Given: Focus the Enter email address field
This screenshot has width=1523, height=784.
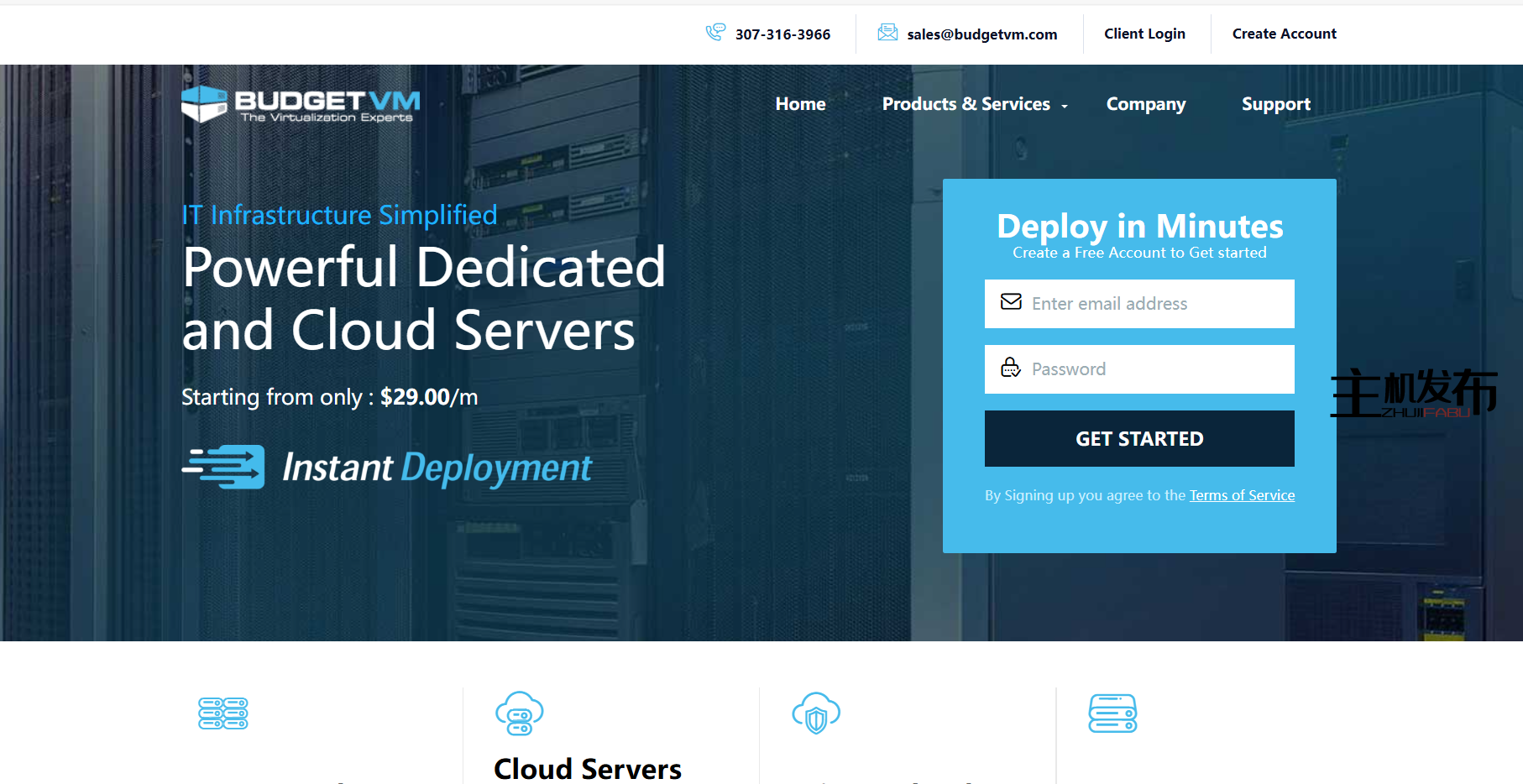Looking at the screenshot, I should pos(1139,304).
